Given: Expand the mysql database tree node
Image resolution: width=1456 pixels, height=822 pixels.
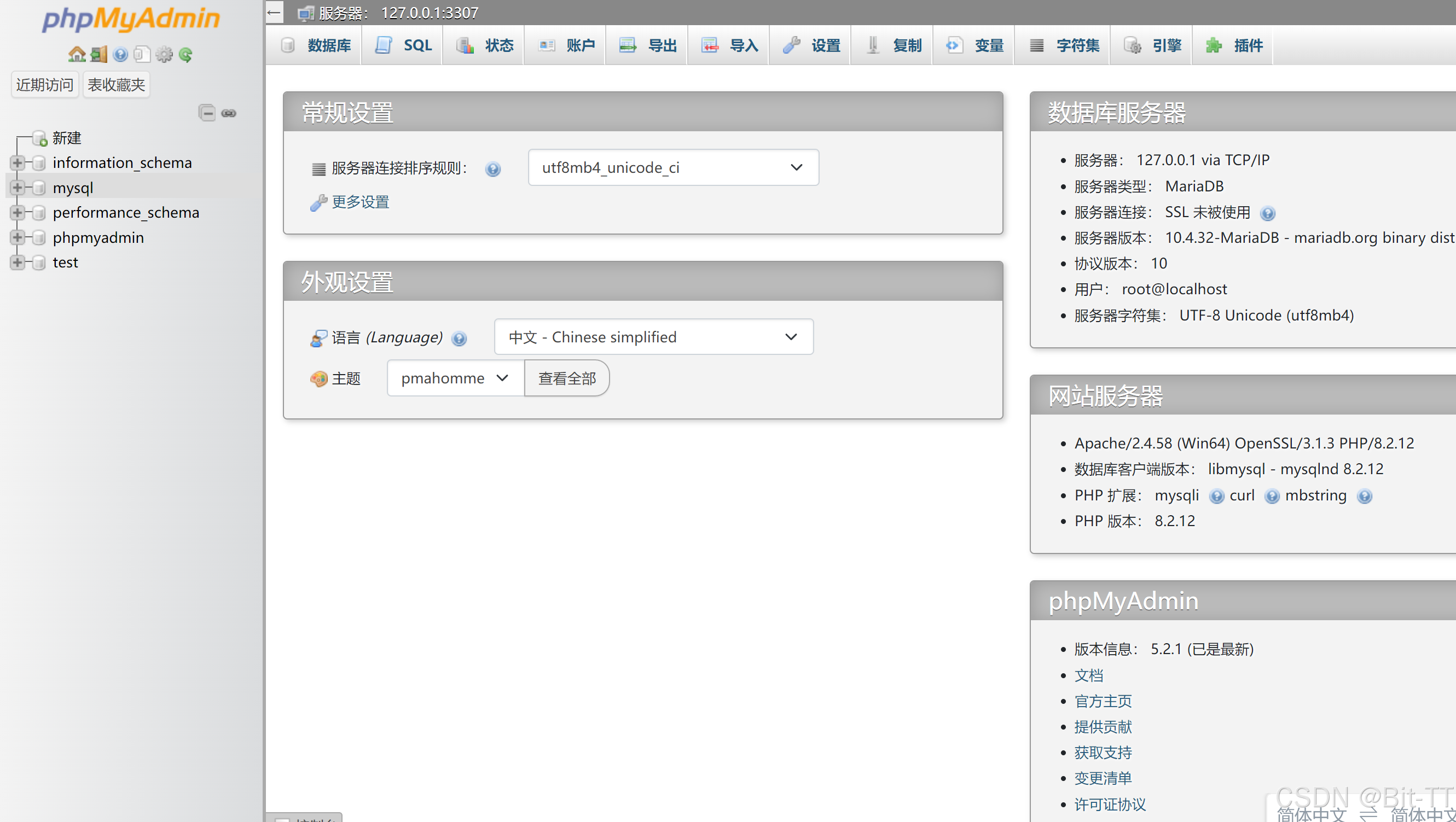Looking at the screenshot, I should tap(17, 188).
